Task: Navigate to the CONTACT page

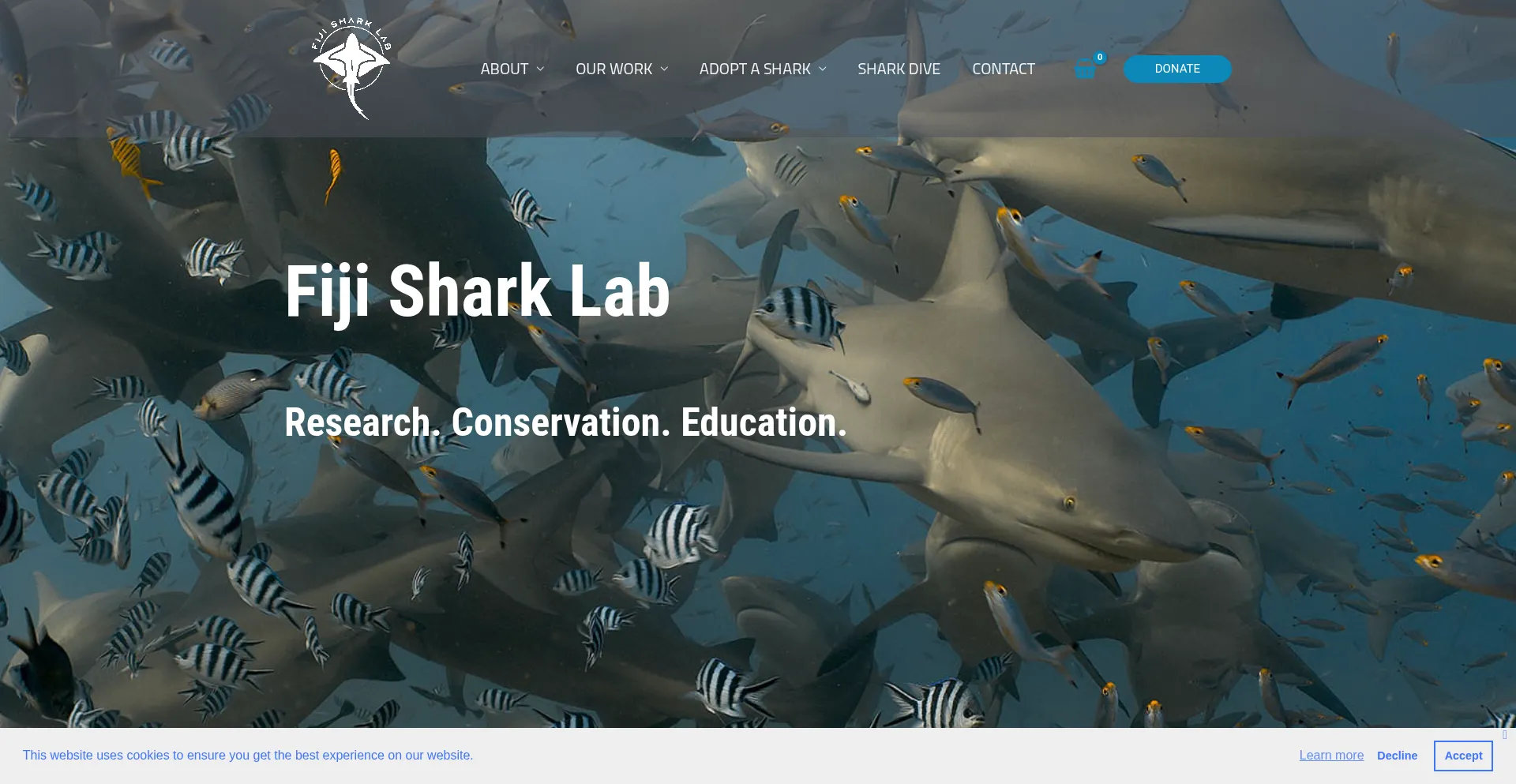Action: tap(1004, 69)
